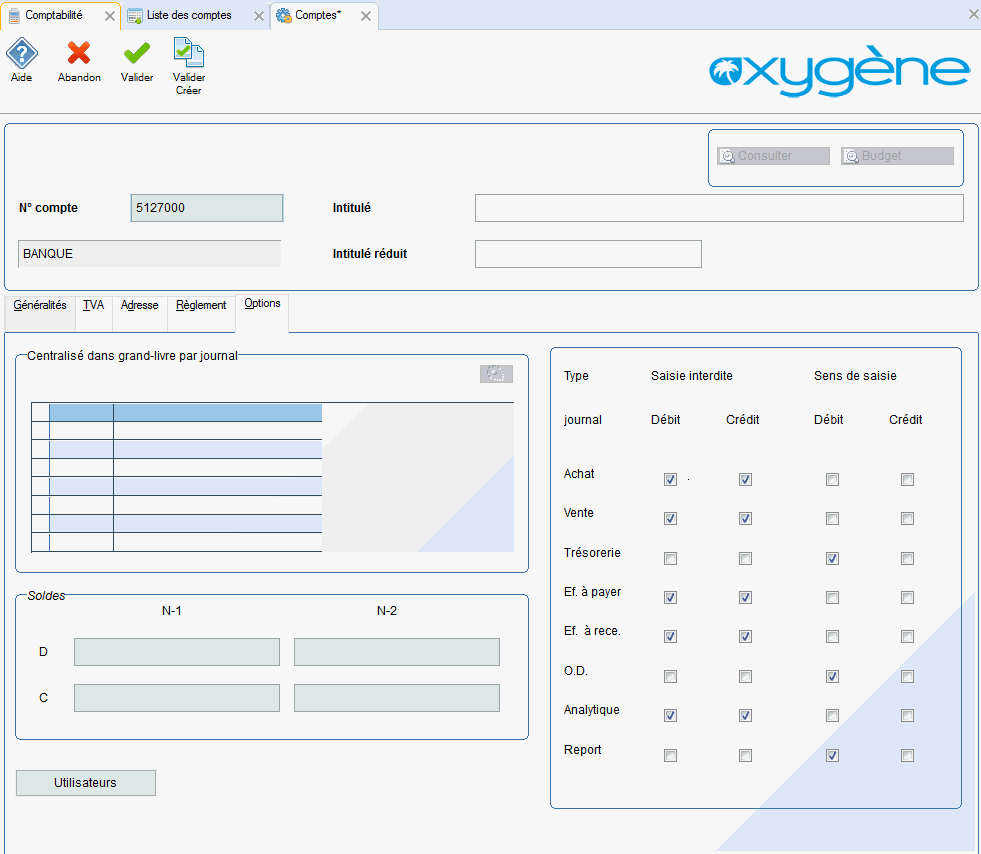981x854 pixels.
Task: Uncheck Ef. à payer saisie interdite Crédit
Action: [745, 597]
